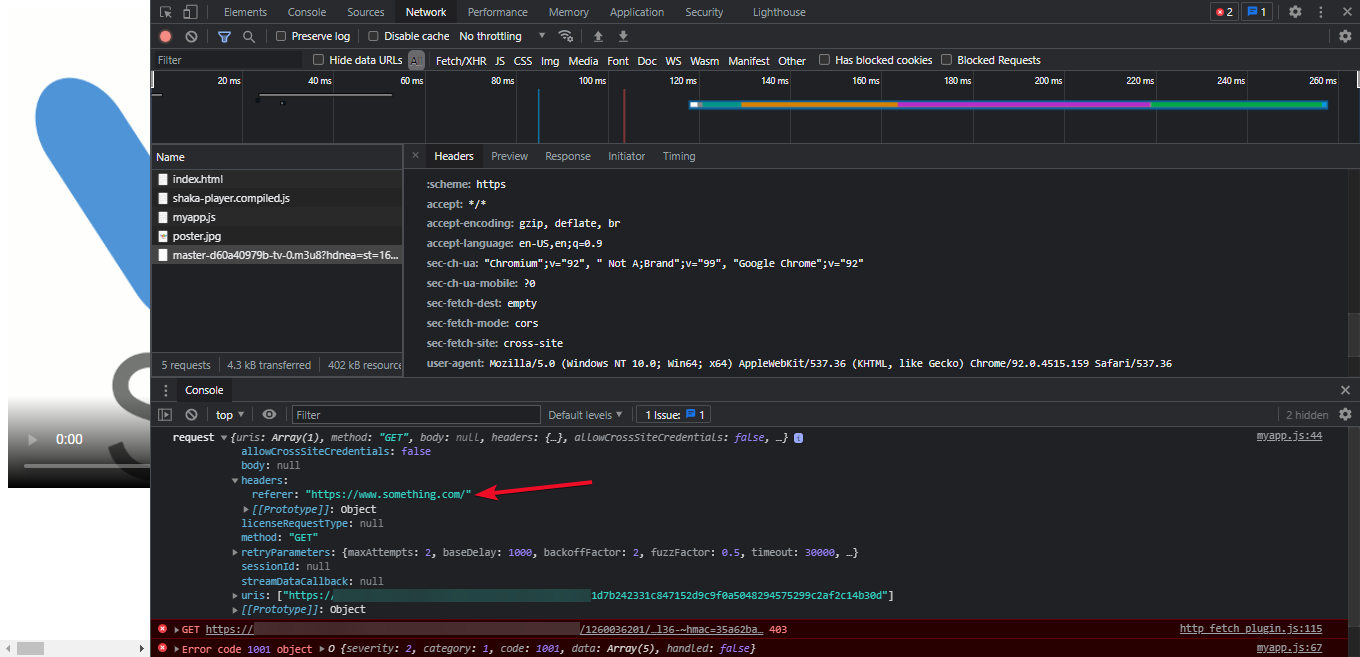This screenshot has height=657, width=1360.
Task: Close the request details pane
Action: click(415, 155)
